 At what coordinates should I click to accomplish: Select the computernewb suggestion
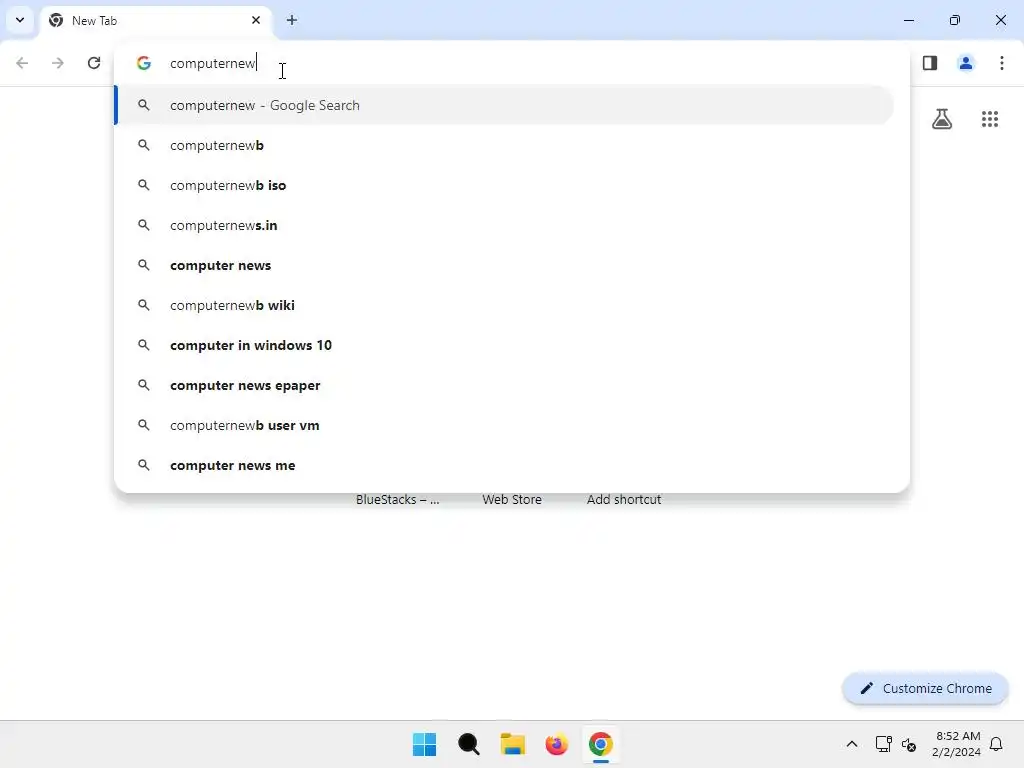[504, 145]
